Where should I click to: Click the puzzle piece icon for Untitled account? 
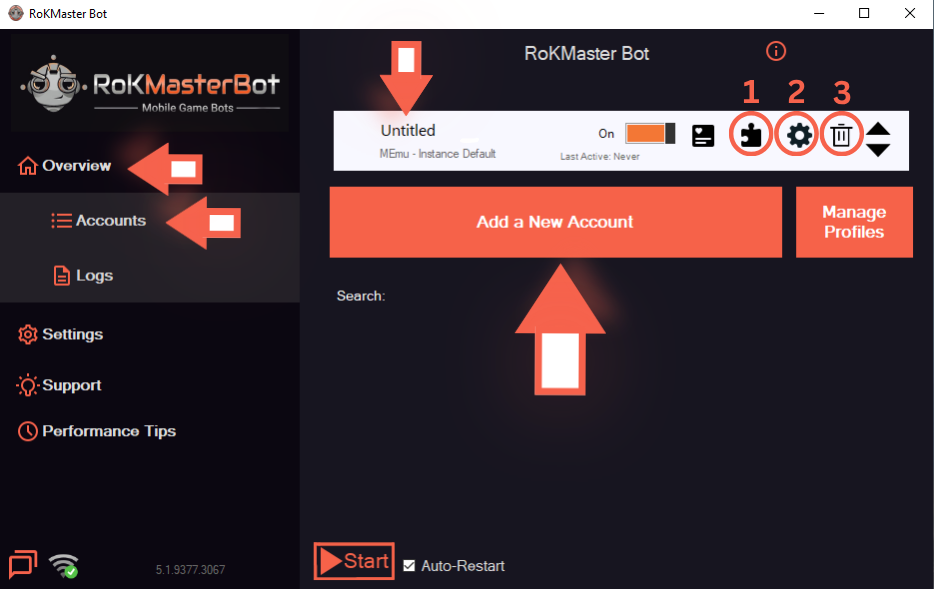tap(751, 135)
